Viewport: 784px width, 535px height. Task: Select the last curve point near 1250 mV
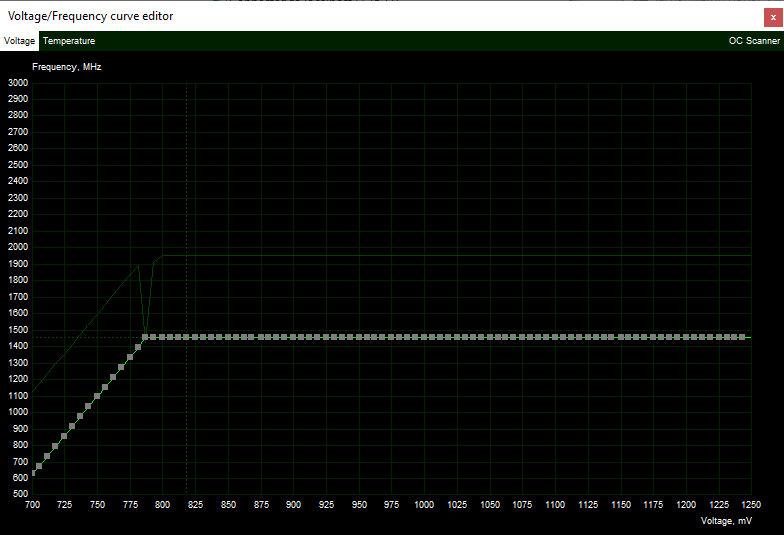tap(743, 337)
